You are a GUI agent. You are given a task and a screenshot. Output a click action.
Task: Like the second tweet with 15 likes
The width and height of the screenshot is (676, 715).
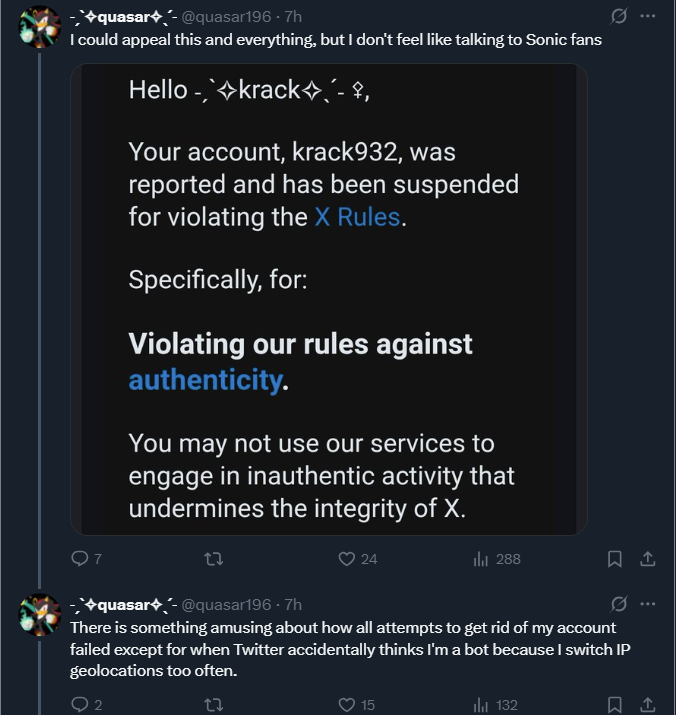345,705
